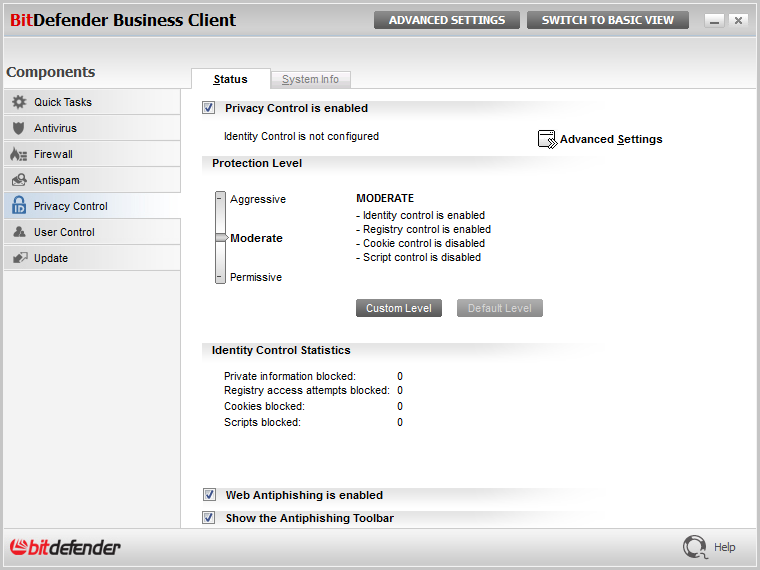The image size is (760, 570).
Task: Click 'Registry control is enabled' line
Action: tap(423, 229)
